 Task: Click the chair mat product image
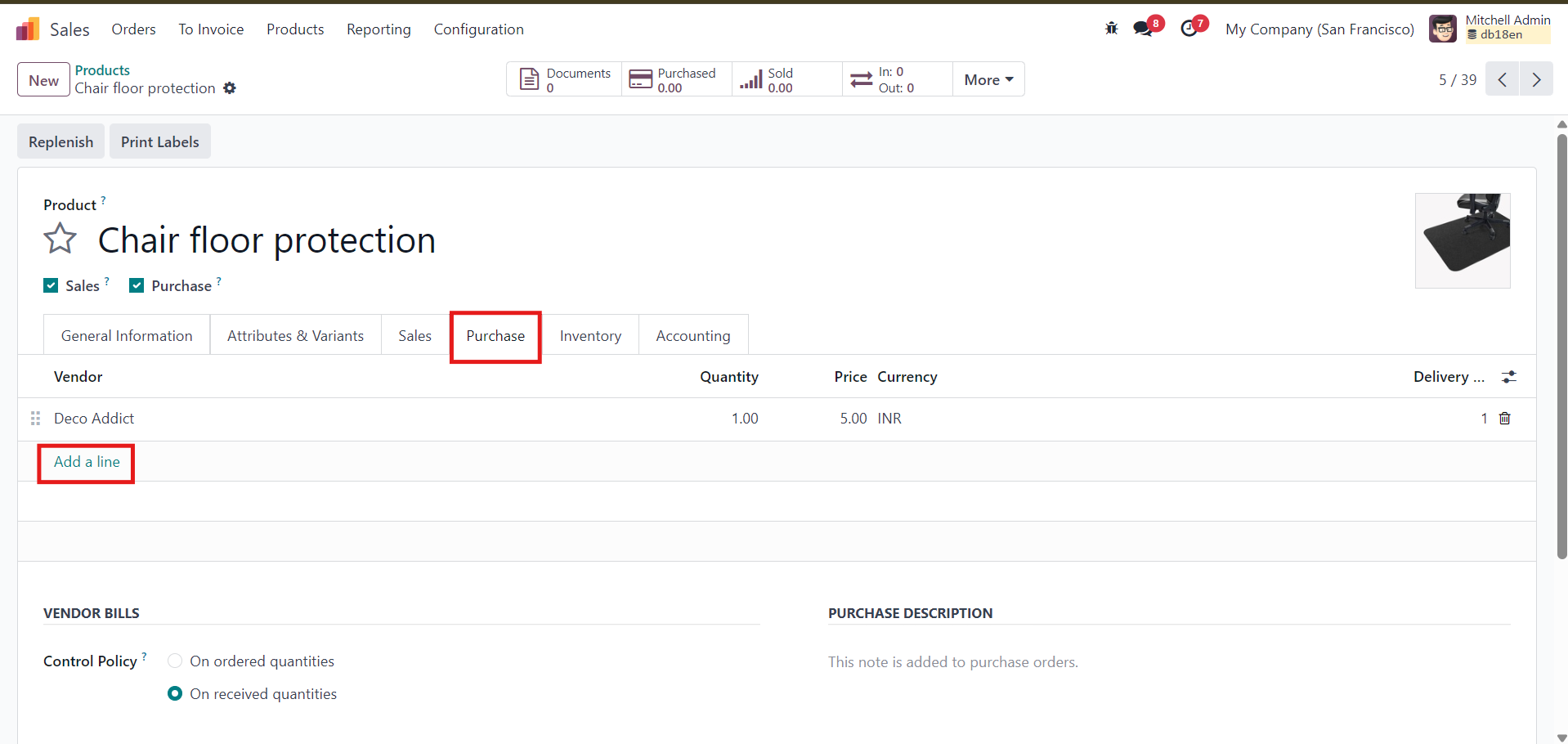tap(1462, 240)
